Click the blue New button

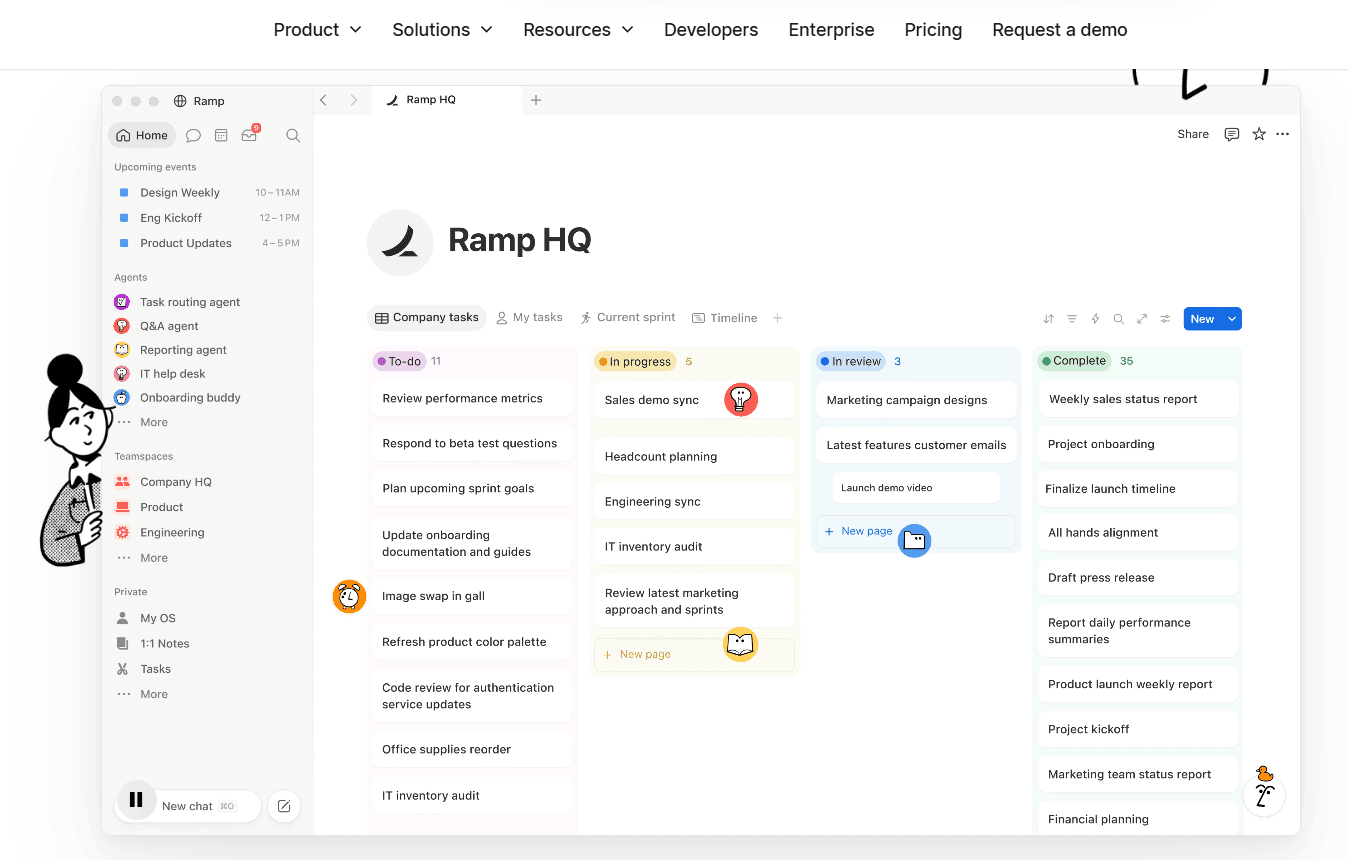tap(1203, 319)
